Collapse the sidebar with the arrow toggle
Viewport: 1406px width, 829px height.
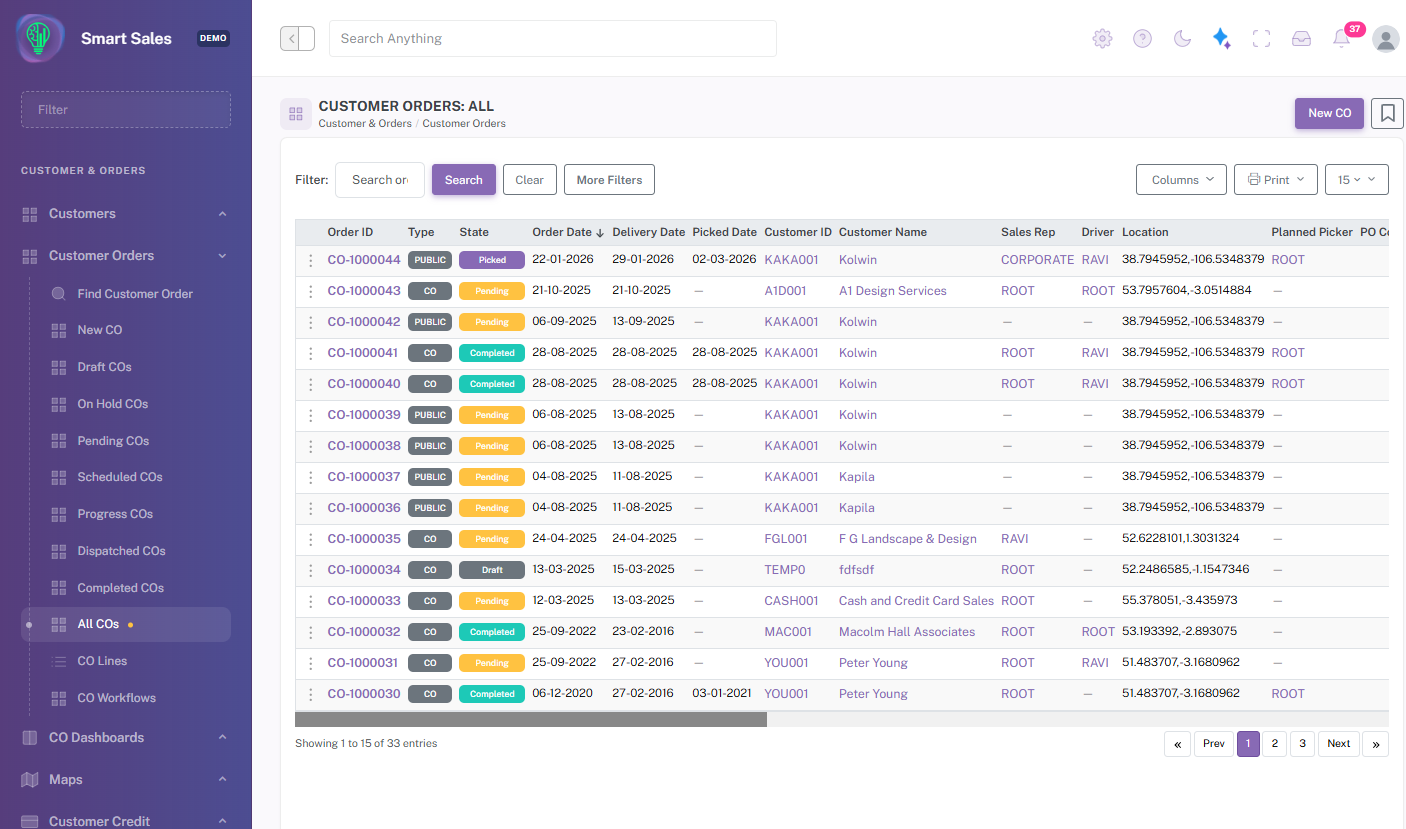point(297,39)
